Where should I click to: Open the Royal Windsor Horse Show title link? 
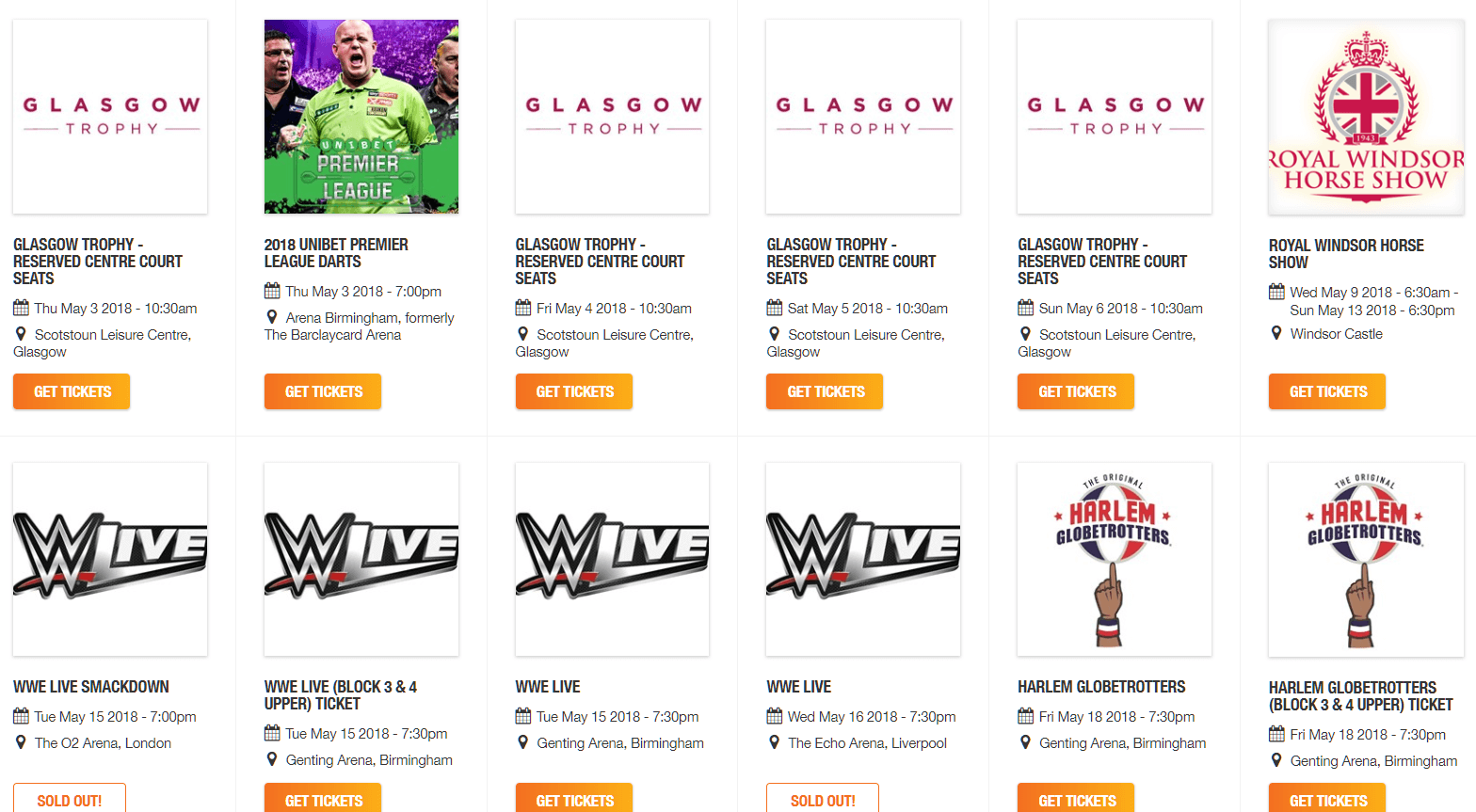[x=1346, y=254]
